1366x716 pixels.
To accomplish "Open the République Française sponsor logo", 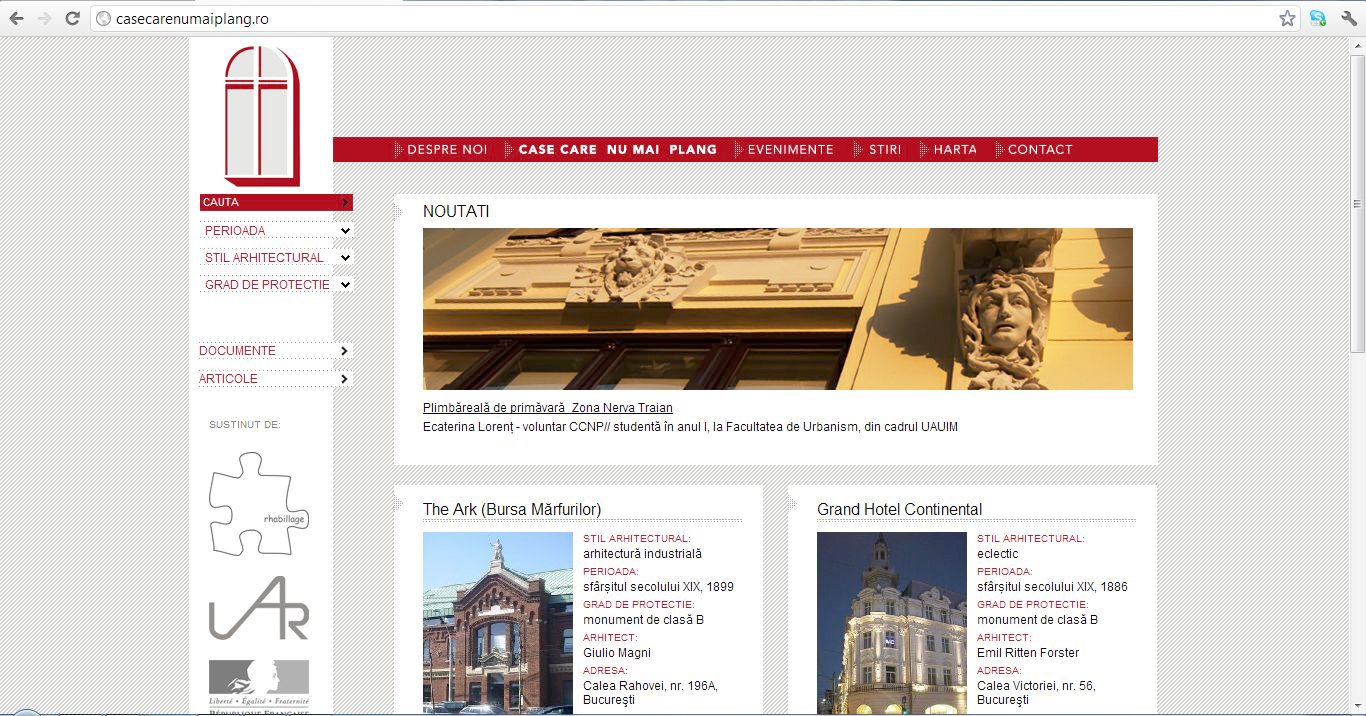I will coord(259,686).
